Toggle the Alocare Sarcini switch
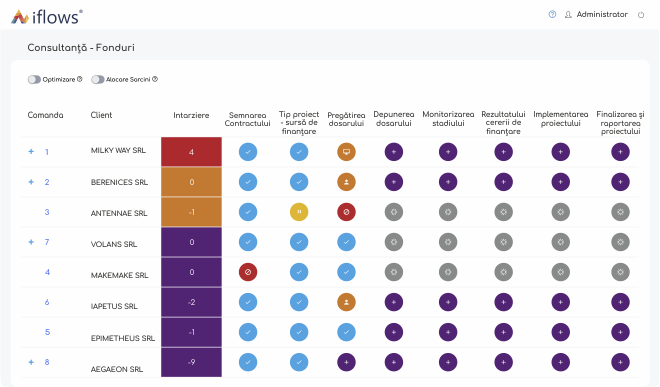Screen dimensions: 660x387 (x=98, y=79)
